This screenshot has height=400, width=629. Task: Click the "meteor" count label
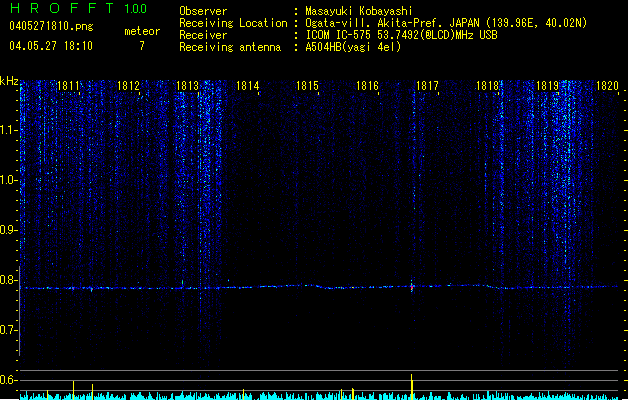(x=142, y=31)
